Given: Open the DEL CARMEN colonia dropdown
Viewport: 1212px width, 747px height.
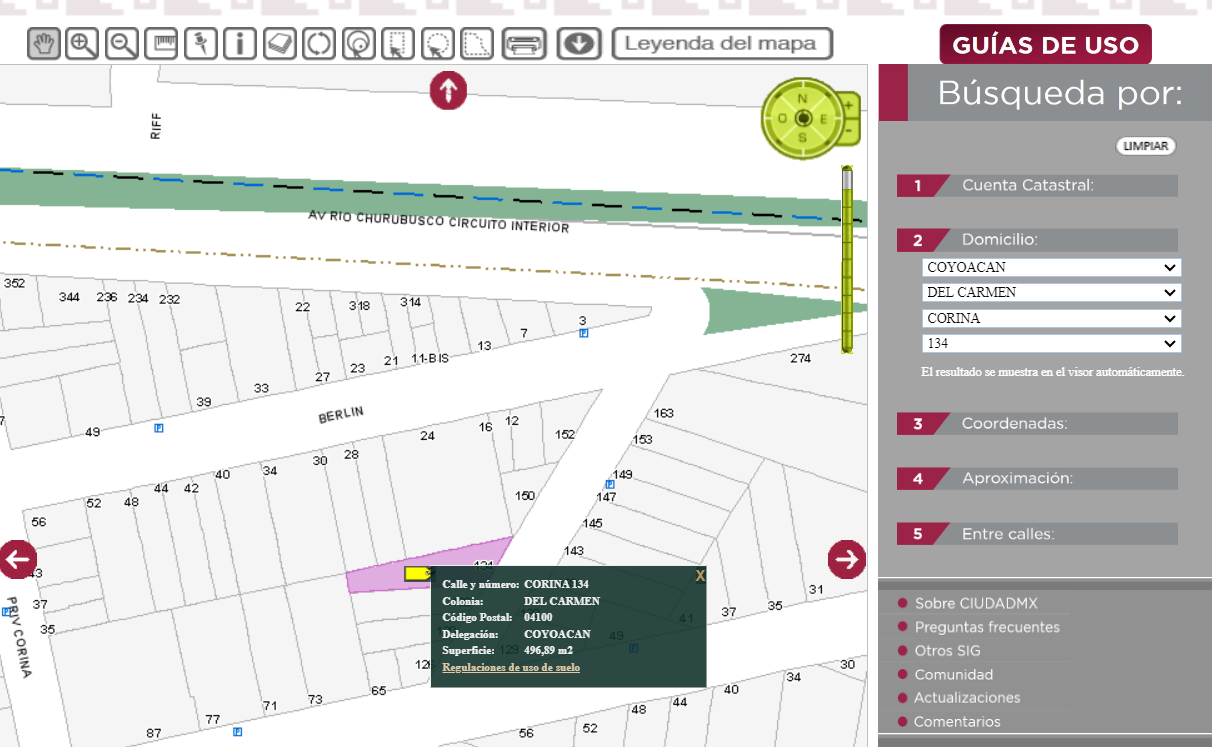Looking at the screenshot, I should click(1051, 293).
